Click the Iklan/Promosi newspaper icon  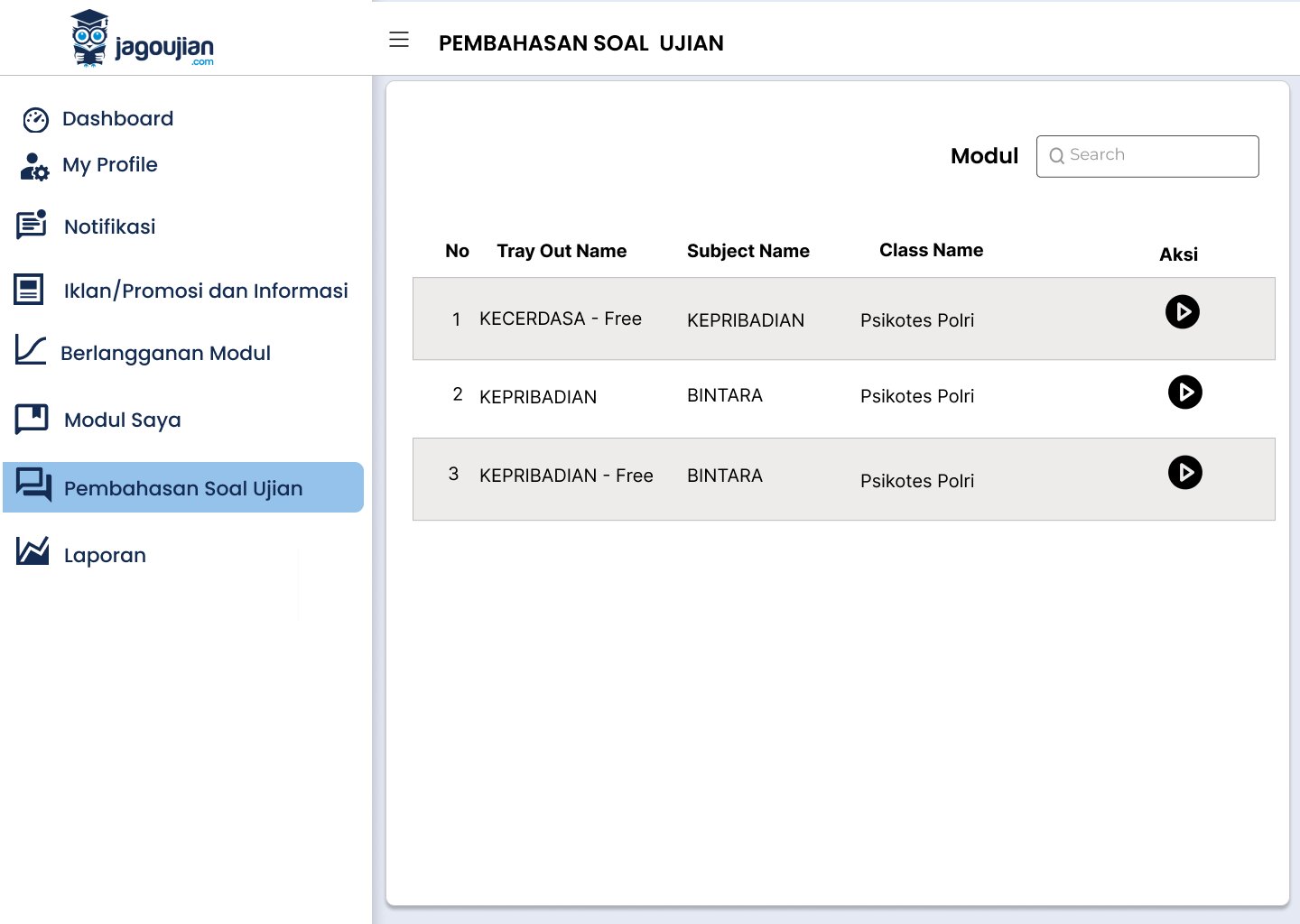click(29, 290)
